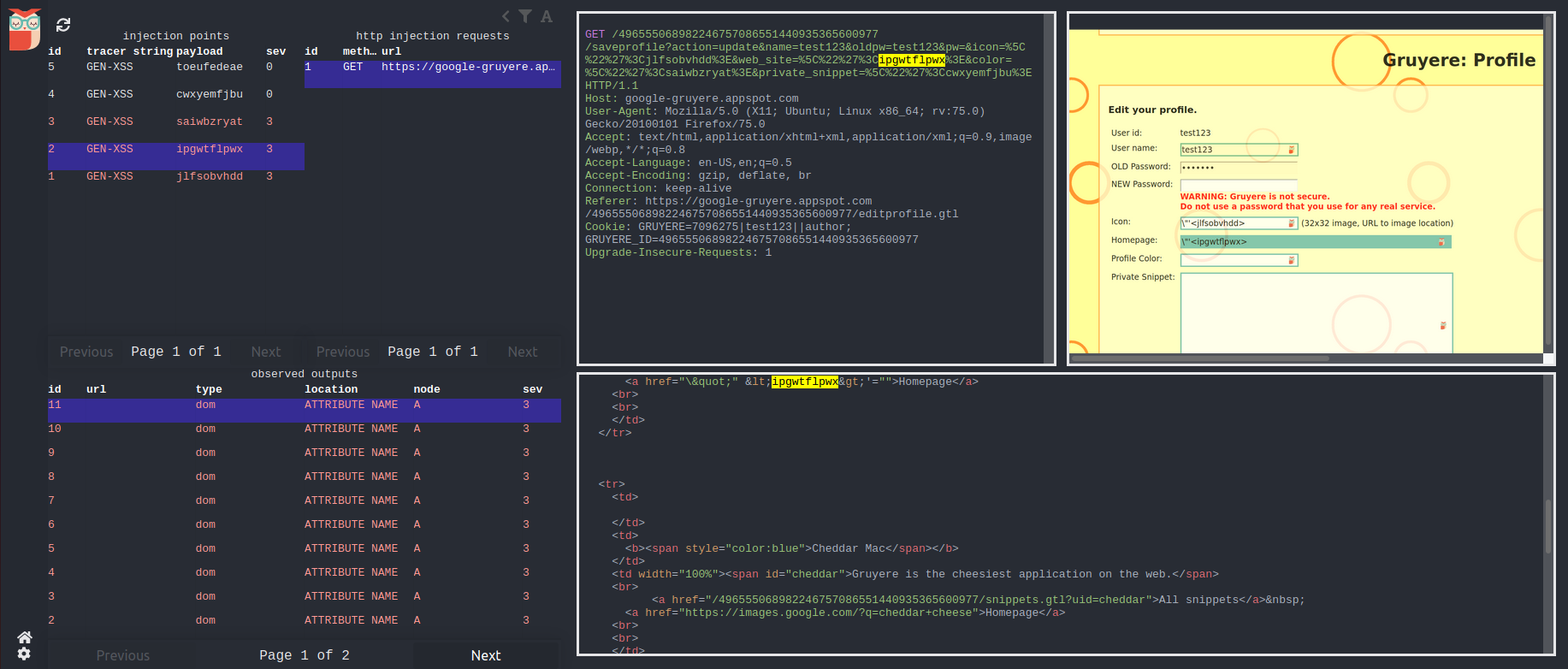Click Next under injection points table
The image size is (1568, 669).
click(x=266, y=352)
